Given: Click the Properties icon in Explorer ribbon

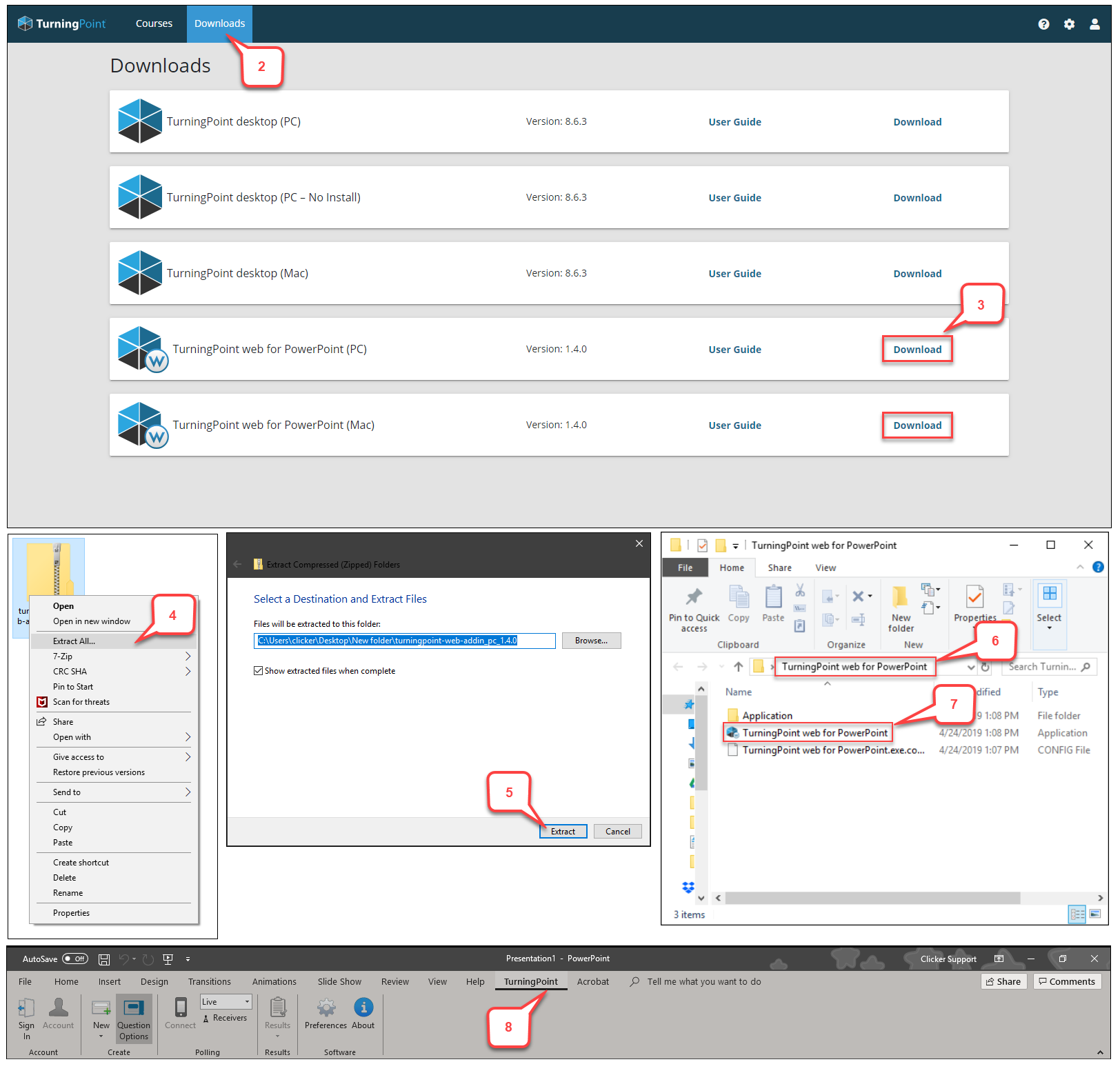Looking at the screenshot, I should tap(974, 597).
